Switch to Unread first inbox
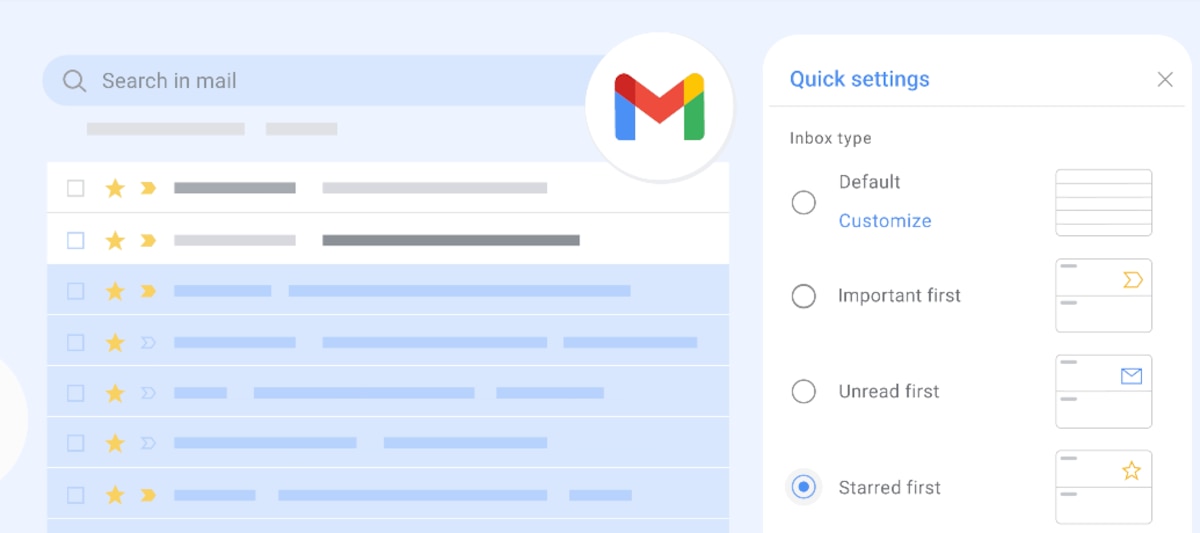 pyautogui.click(x=804, y=391)
